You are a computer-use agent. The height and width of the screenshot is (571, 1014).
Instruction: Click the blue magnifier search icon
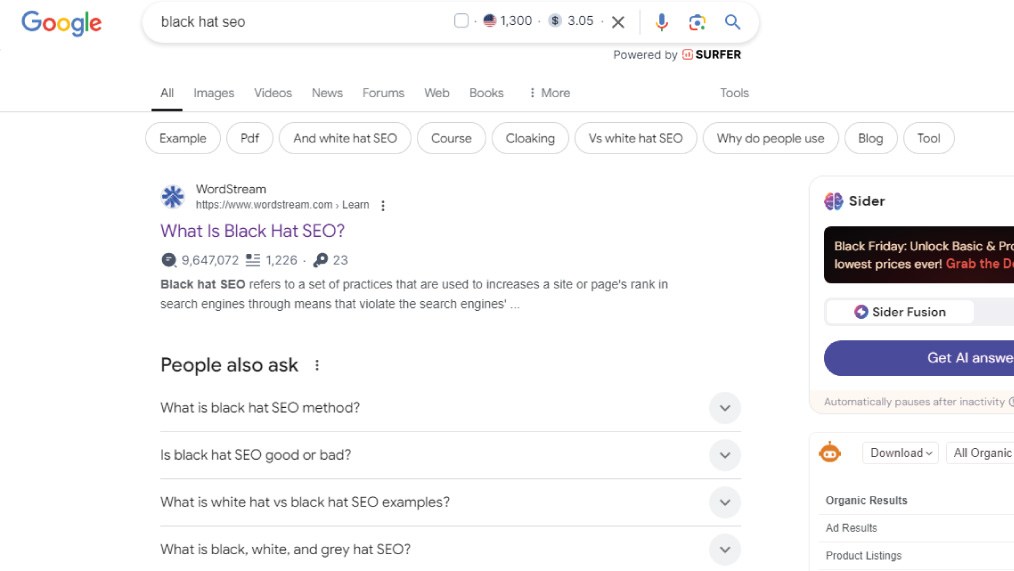pyautogui.click(x=732, y=22)
